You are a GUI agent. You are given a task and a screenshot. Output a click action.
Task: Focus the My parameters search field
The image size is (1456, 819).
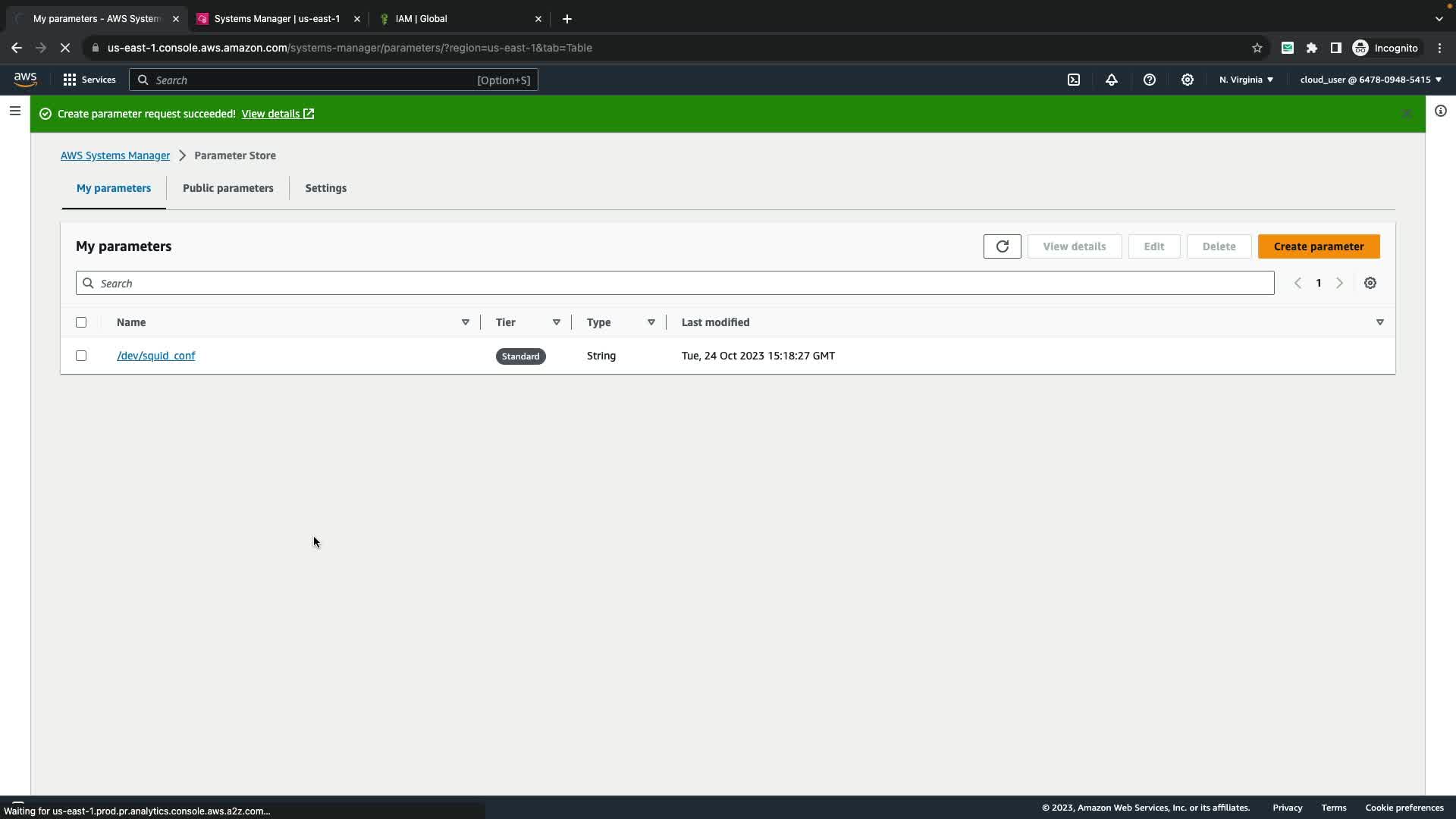coord(675,283)
